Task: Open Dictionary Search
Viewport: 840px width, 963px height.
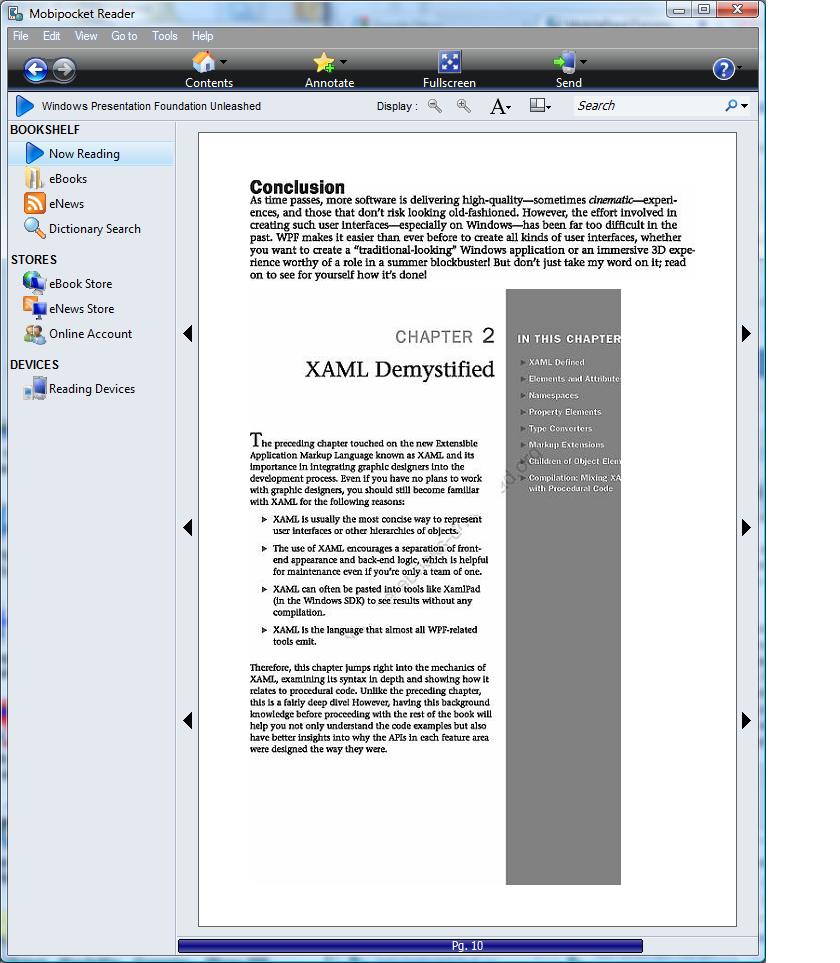Action: pyautogui.click(x=95, y=229)
